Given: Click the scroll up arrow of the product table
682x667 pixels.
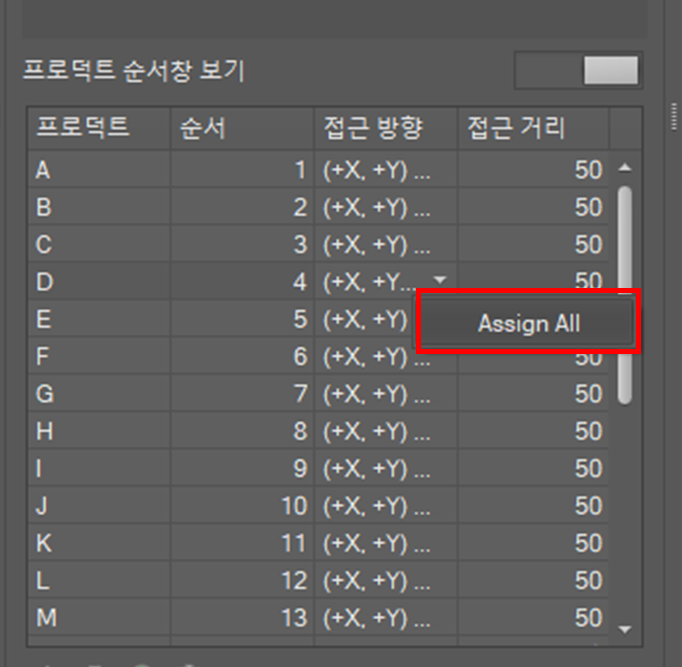Looking at the screenshot, I should [x=625, y=169].
